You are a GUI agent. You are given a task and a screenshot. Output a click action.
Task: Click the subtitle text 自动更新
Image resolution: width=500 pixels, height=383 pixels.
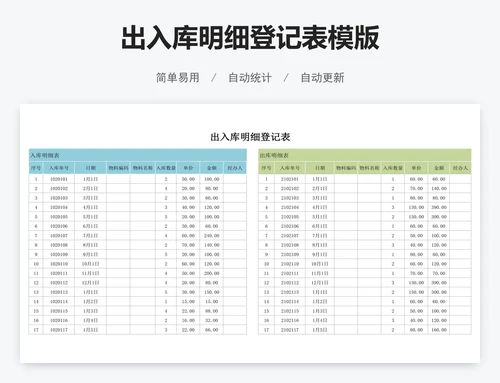click(322, 78)
